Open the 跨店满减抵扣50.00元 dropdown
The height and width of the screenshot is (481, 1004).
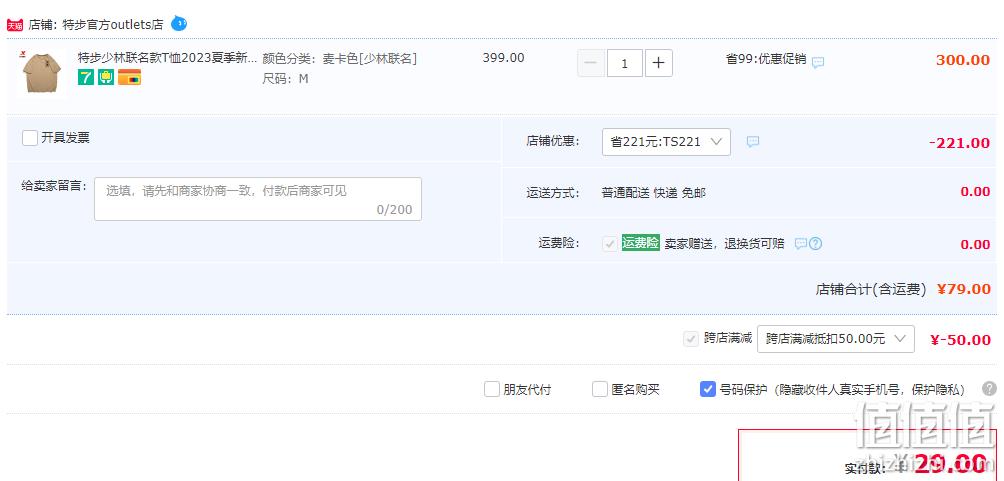pyautogui.click(x=836, y=339)
